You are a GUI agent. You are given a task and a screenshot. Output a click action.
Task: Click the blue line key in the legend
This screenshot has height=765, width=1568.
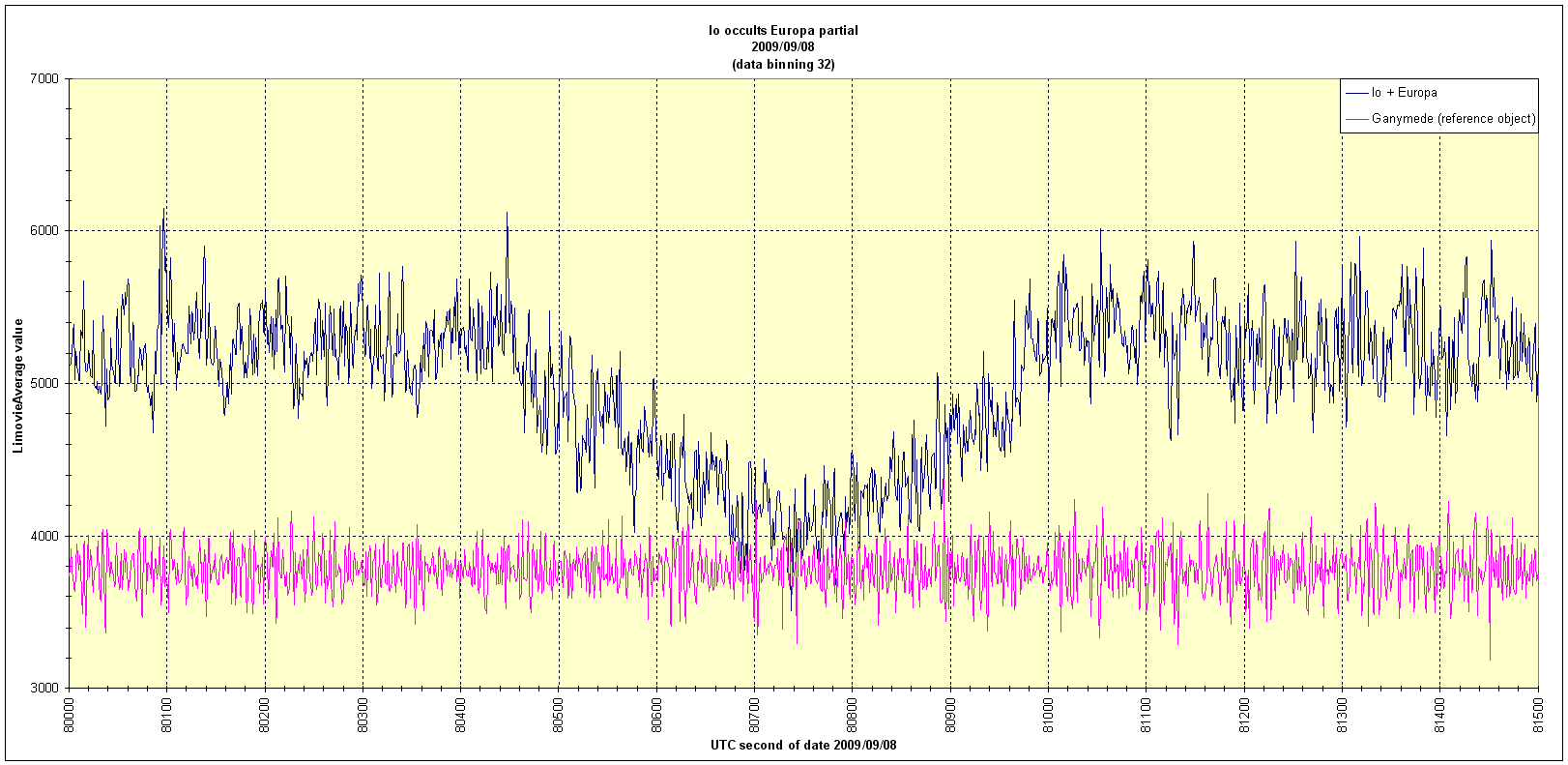1356,93
